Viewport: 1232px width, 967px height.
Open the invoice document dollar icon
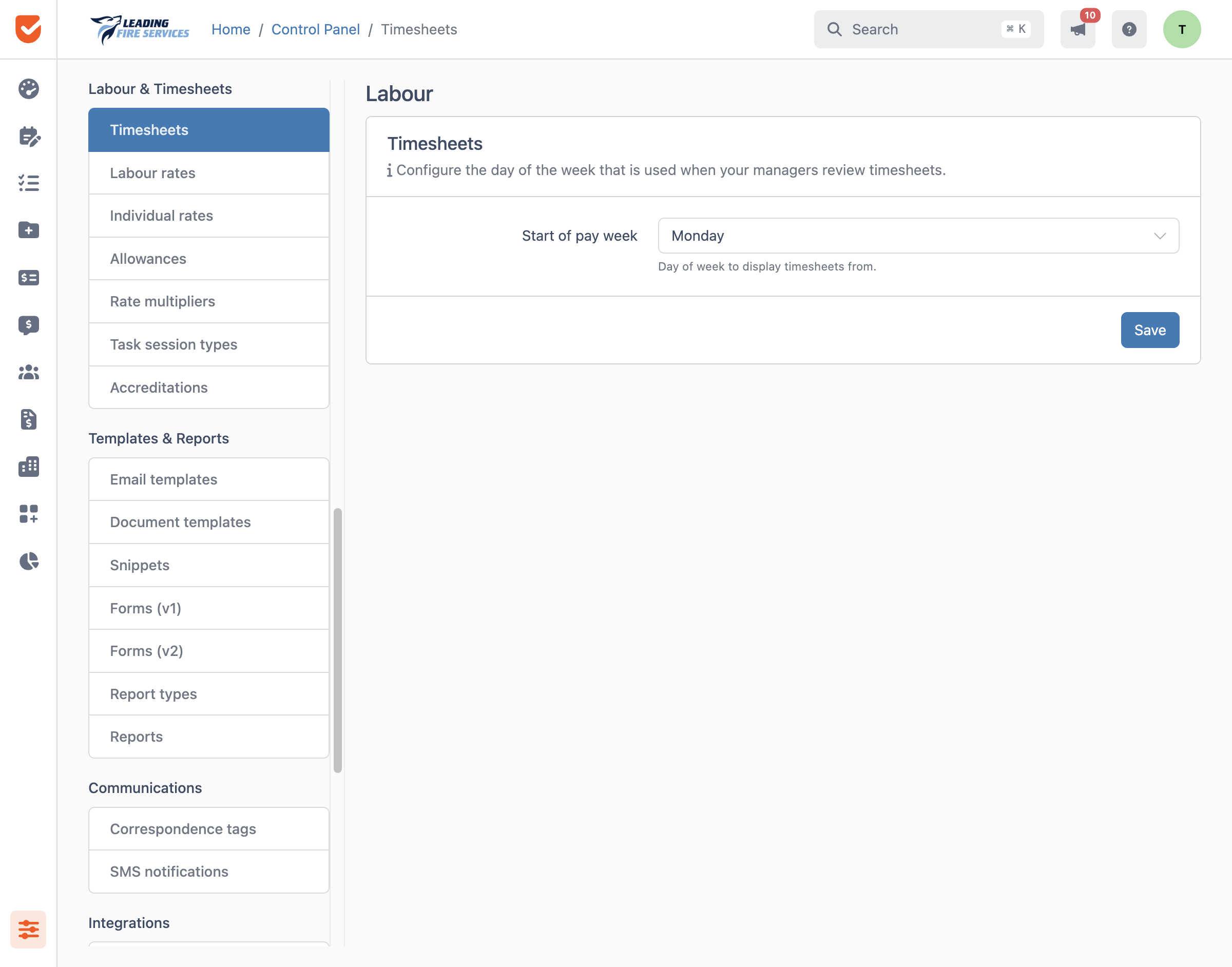(x=28, y=419)
